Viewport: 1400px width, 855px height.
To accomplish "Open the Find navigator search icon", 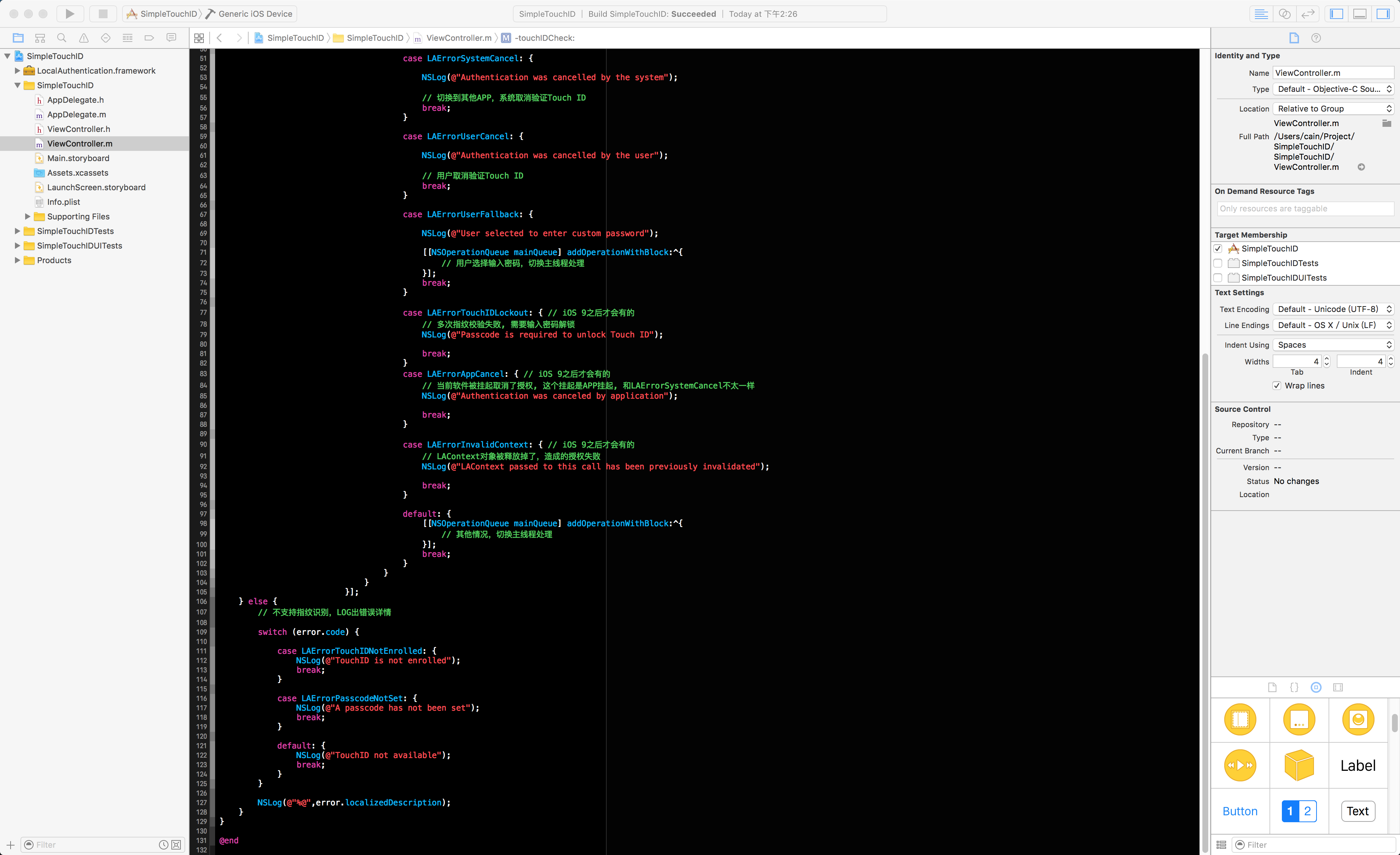I will point(62,38).
